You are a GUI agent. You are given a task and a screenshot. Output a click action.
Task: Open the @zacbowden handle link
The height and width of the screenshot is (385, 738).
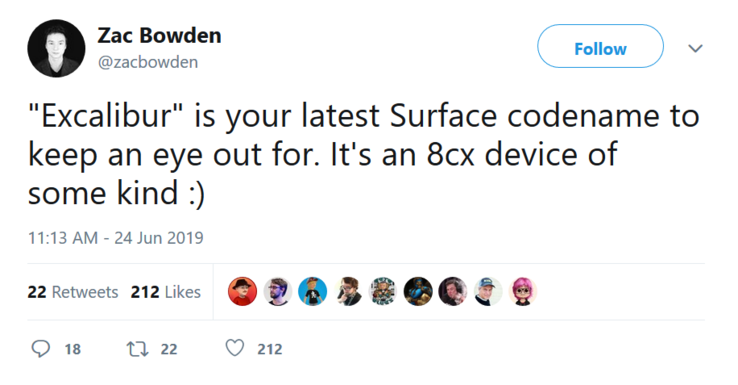[x=148, y=62]
